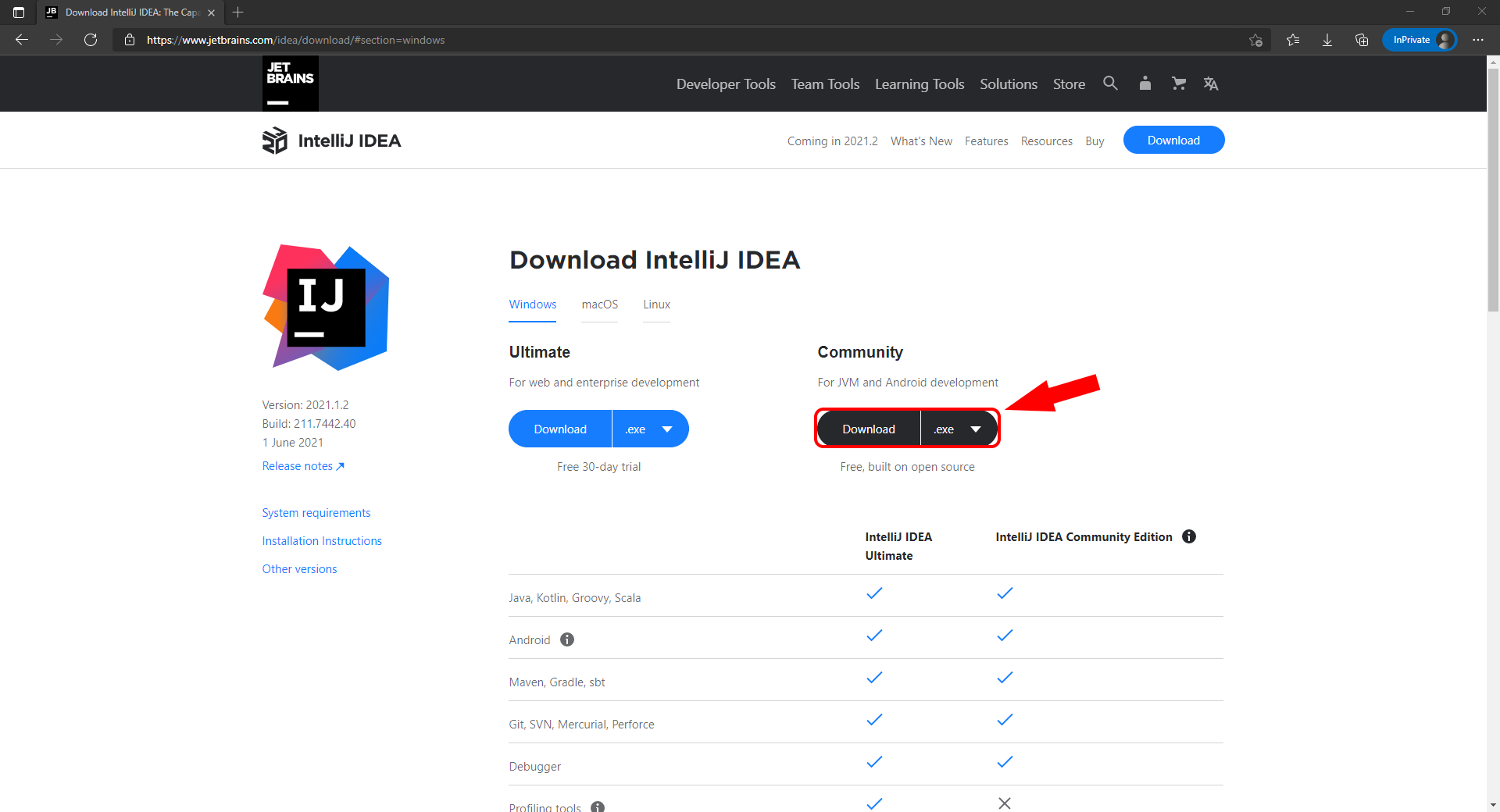Click the info icon next to Profiling tools

pos(598,807)
